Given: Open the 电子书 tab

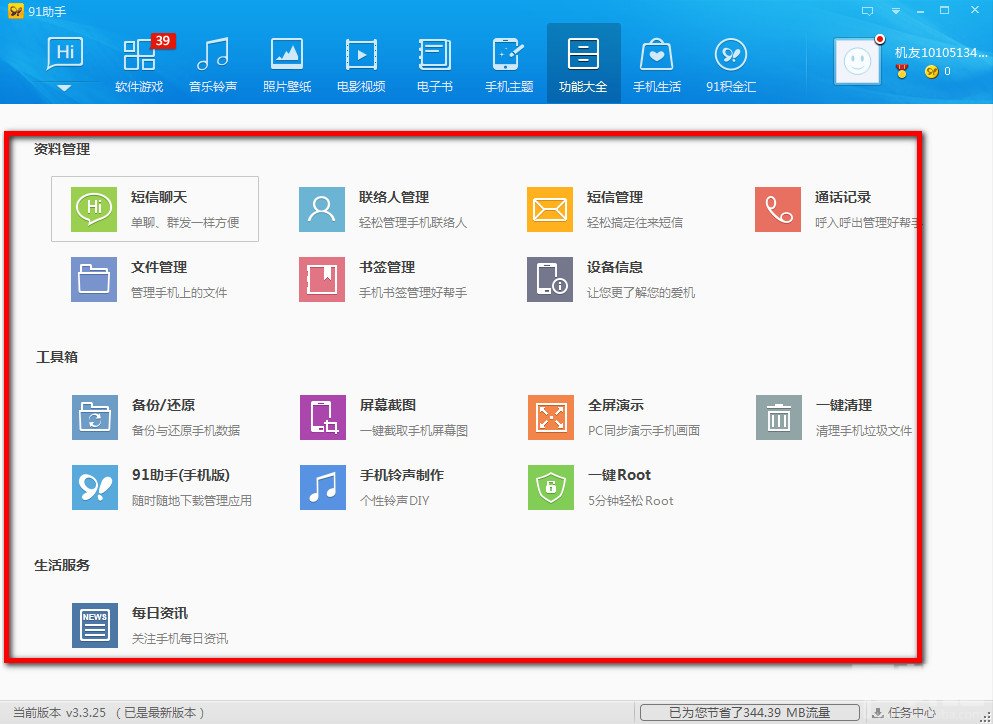Looking at the screenshot, I should (435, 63).
